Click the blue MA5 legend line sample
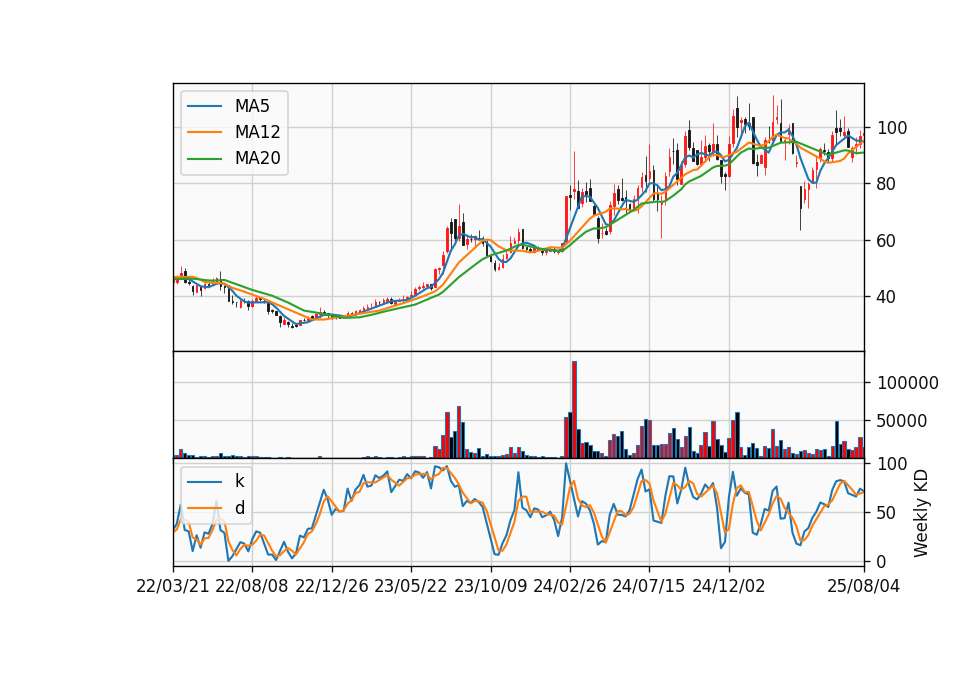The image size is (960, 690). click(x=204, y=106)
